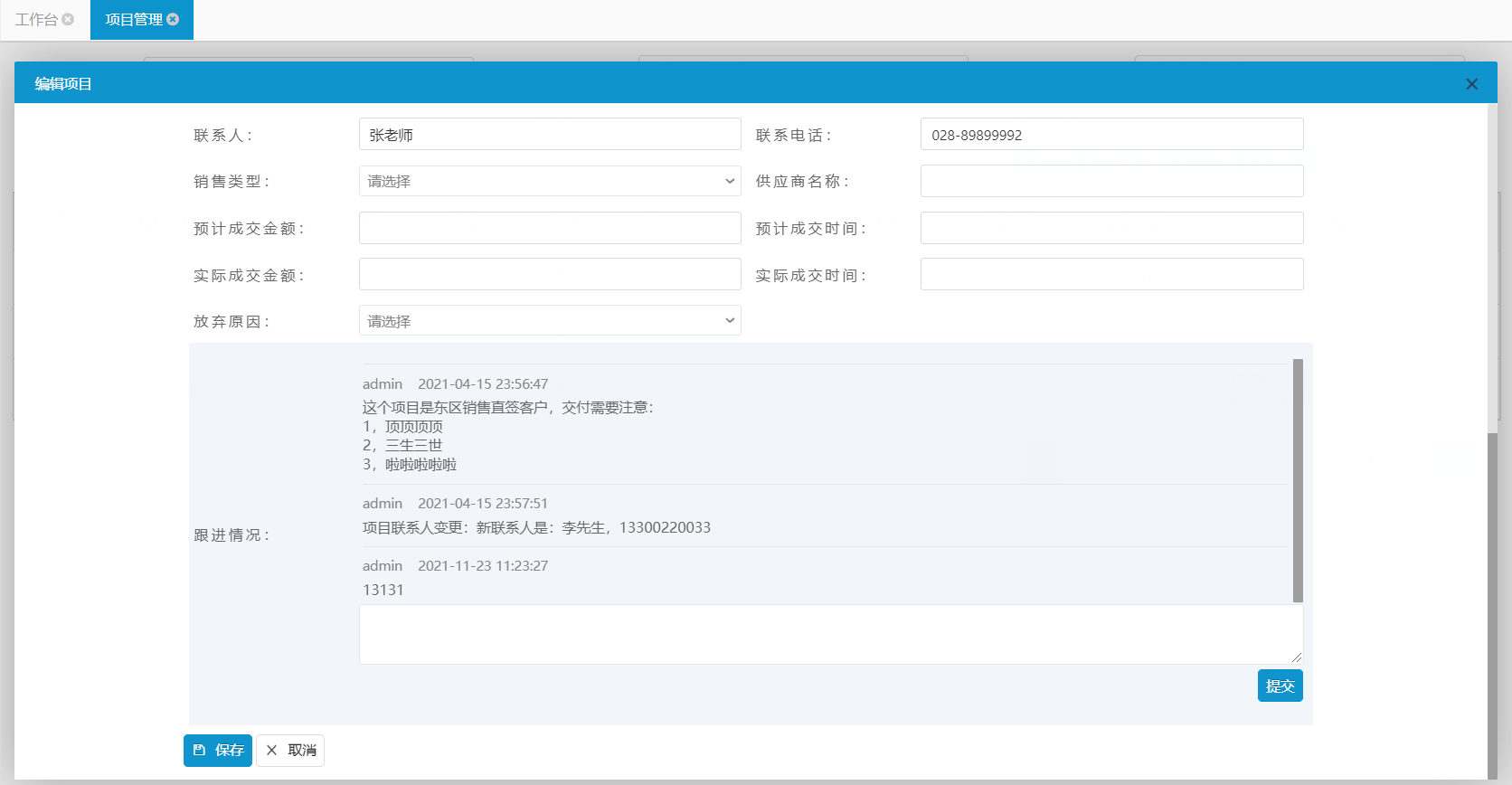This screenshot has width=1512, height=785.
Task: Submit the follow-up note with 提交
Action: click(x=1280, y=686)
